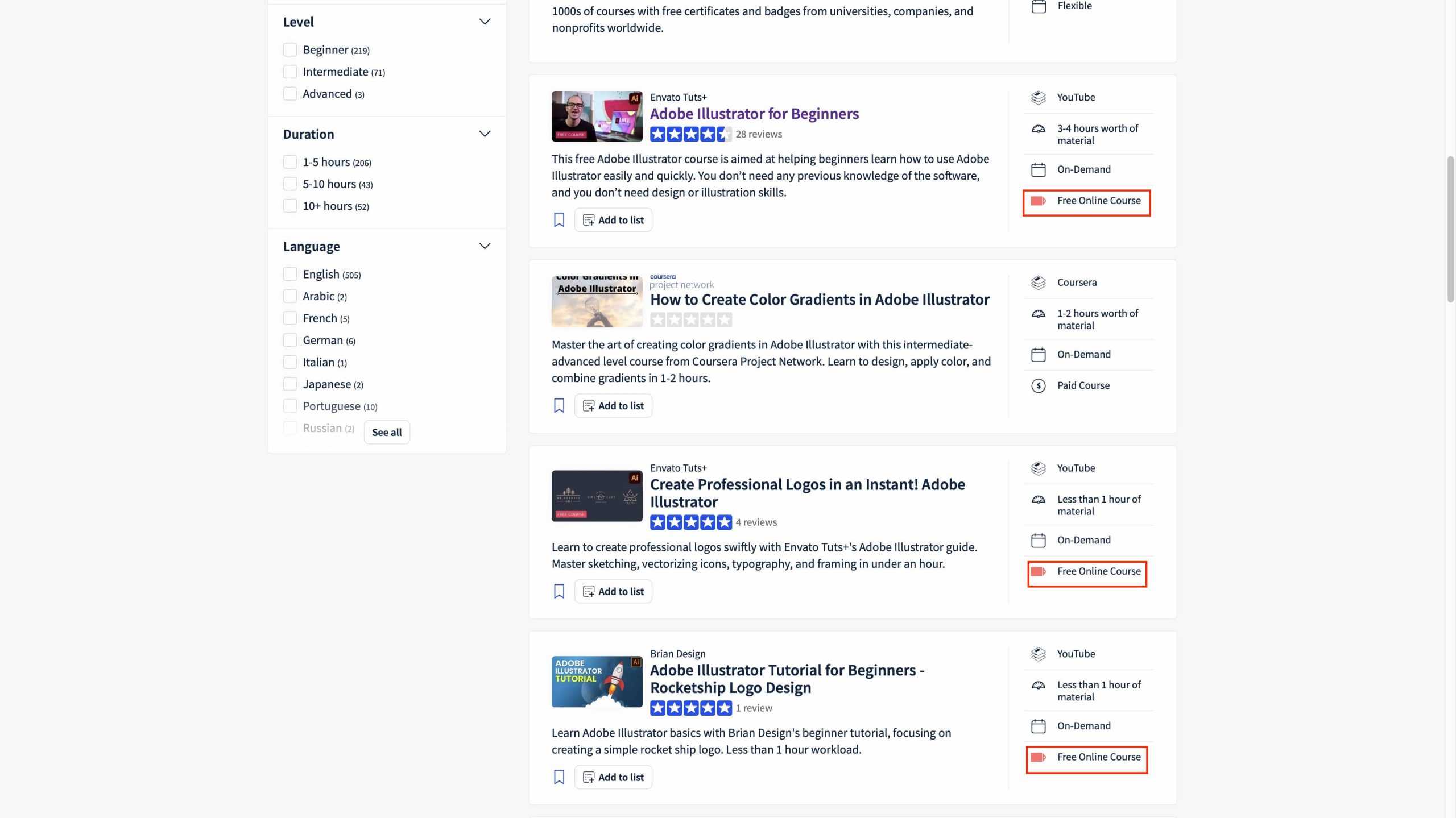
Task: Select the Portuguese language filter
Action: tap(290, 406)
